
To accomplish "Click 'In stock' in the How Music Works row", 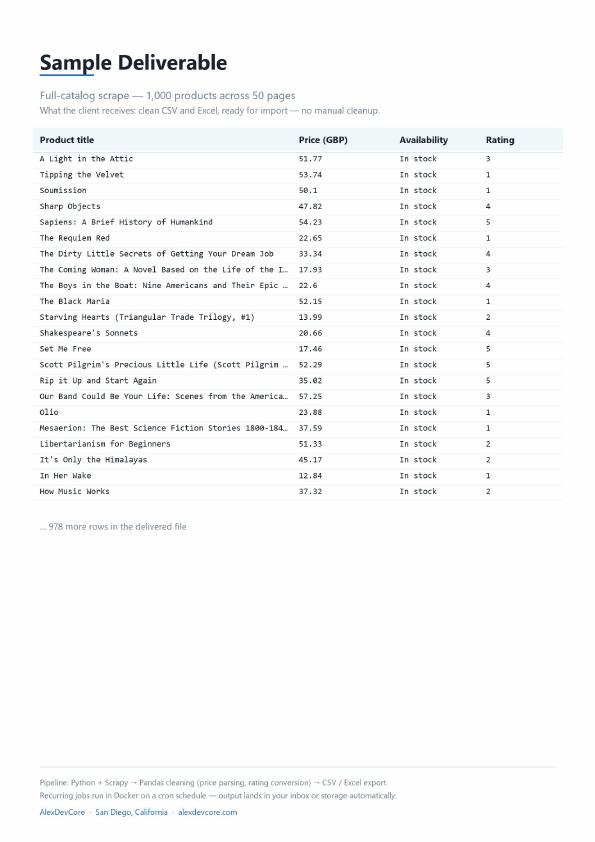I will [x=418, y=491].
